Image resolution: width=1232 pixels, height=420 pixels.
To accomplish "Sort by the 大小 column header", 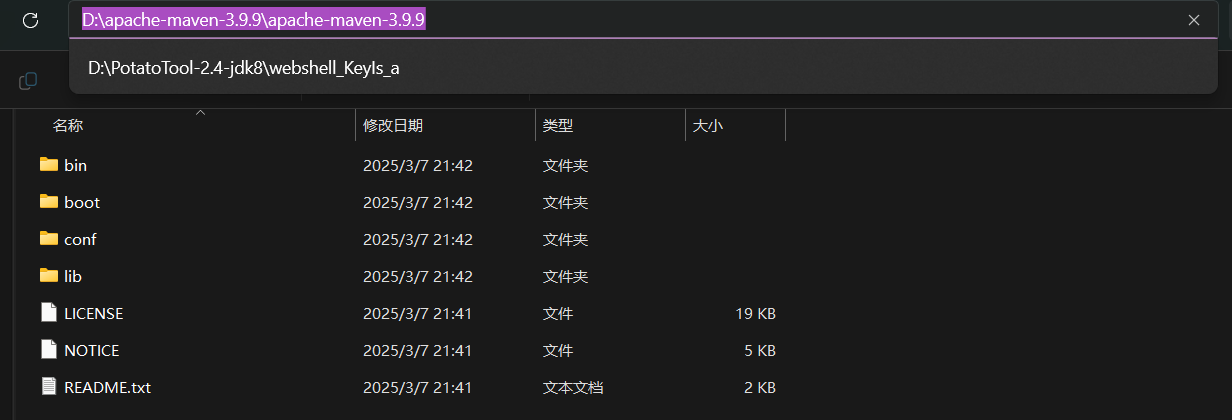I will click(707, 126).
